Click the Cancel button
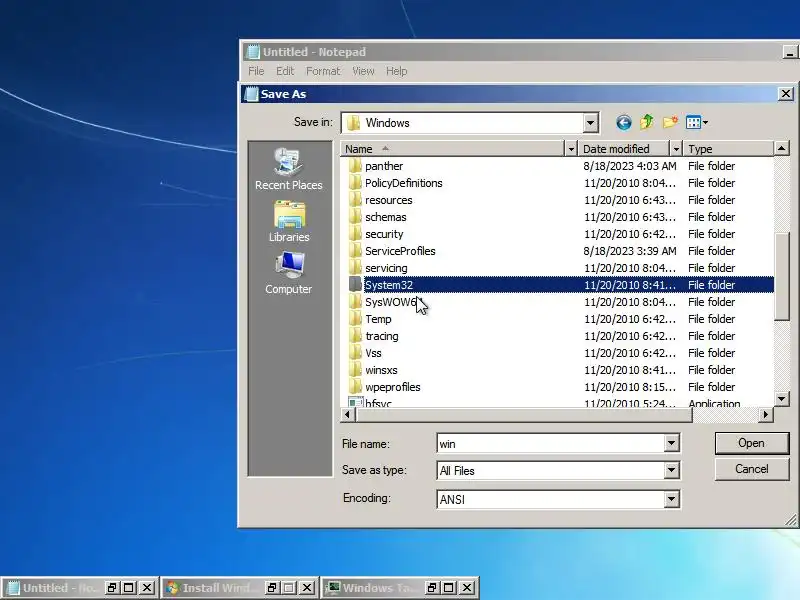 [x=751, y=469]
